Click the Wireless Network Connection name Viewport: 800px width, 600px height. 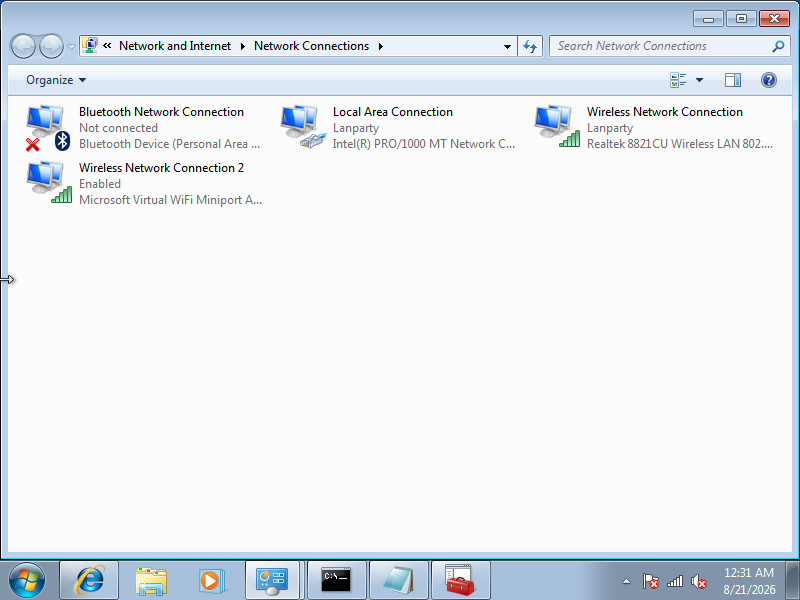pos(665,112)
